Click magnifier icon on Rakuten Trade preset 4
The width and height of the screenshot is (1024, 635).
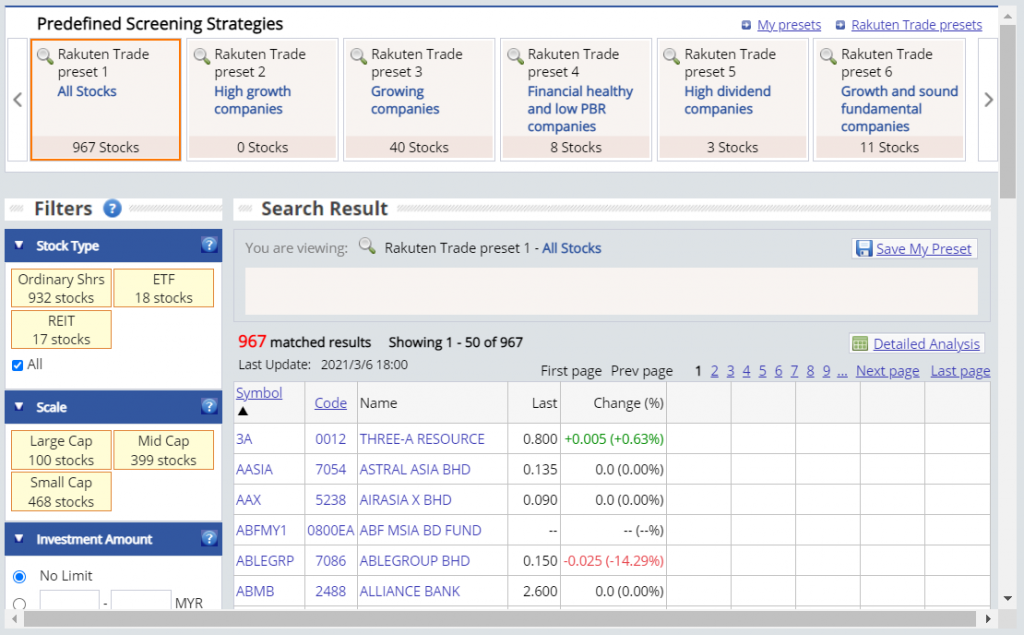(x=515, y=56)
